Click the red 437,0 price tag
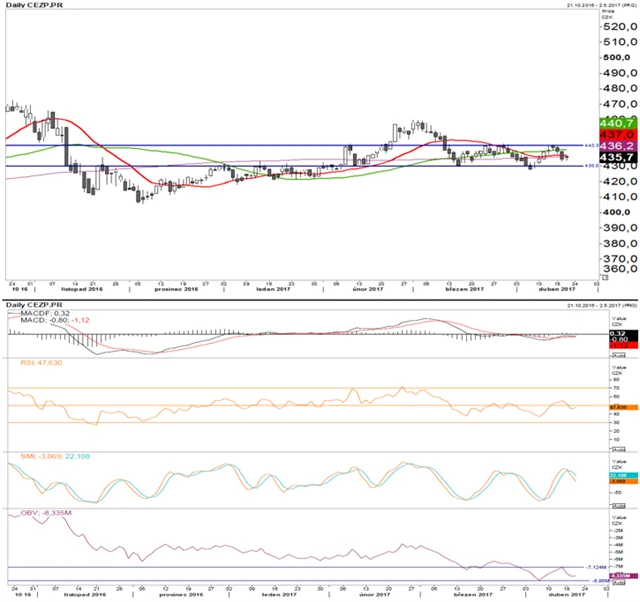 click(x=617, y=133)
